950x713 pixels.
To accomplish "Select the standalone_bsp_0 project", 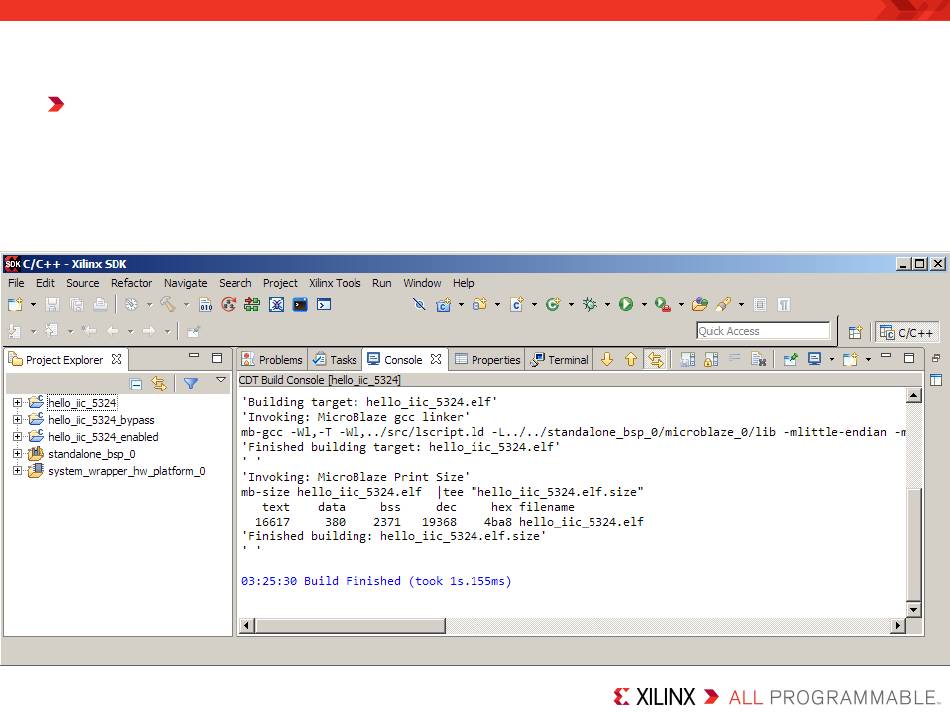I will tap(91, 454).
